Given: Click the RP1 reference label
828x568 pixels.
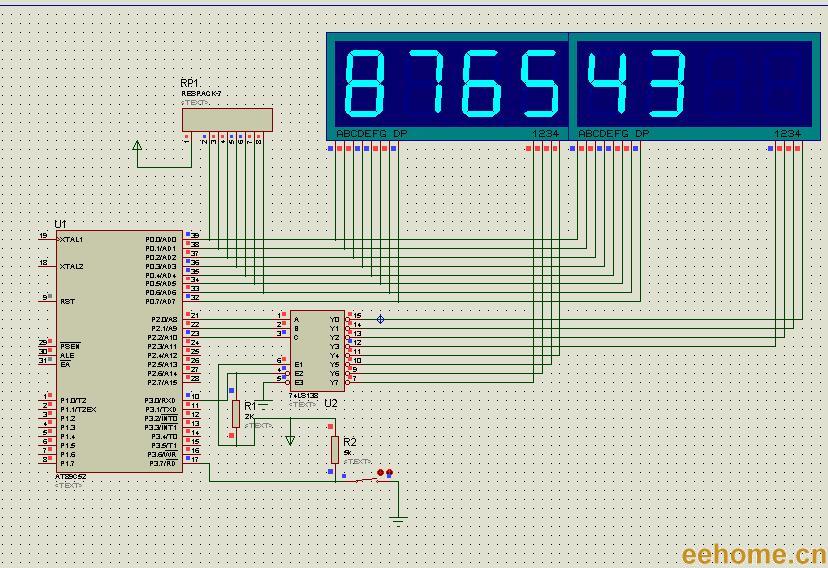Looking at the screenshot, I should (x=190, y=83).
